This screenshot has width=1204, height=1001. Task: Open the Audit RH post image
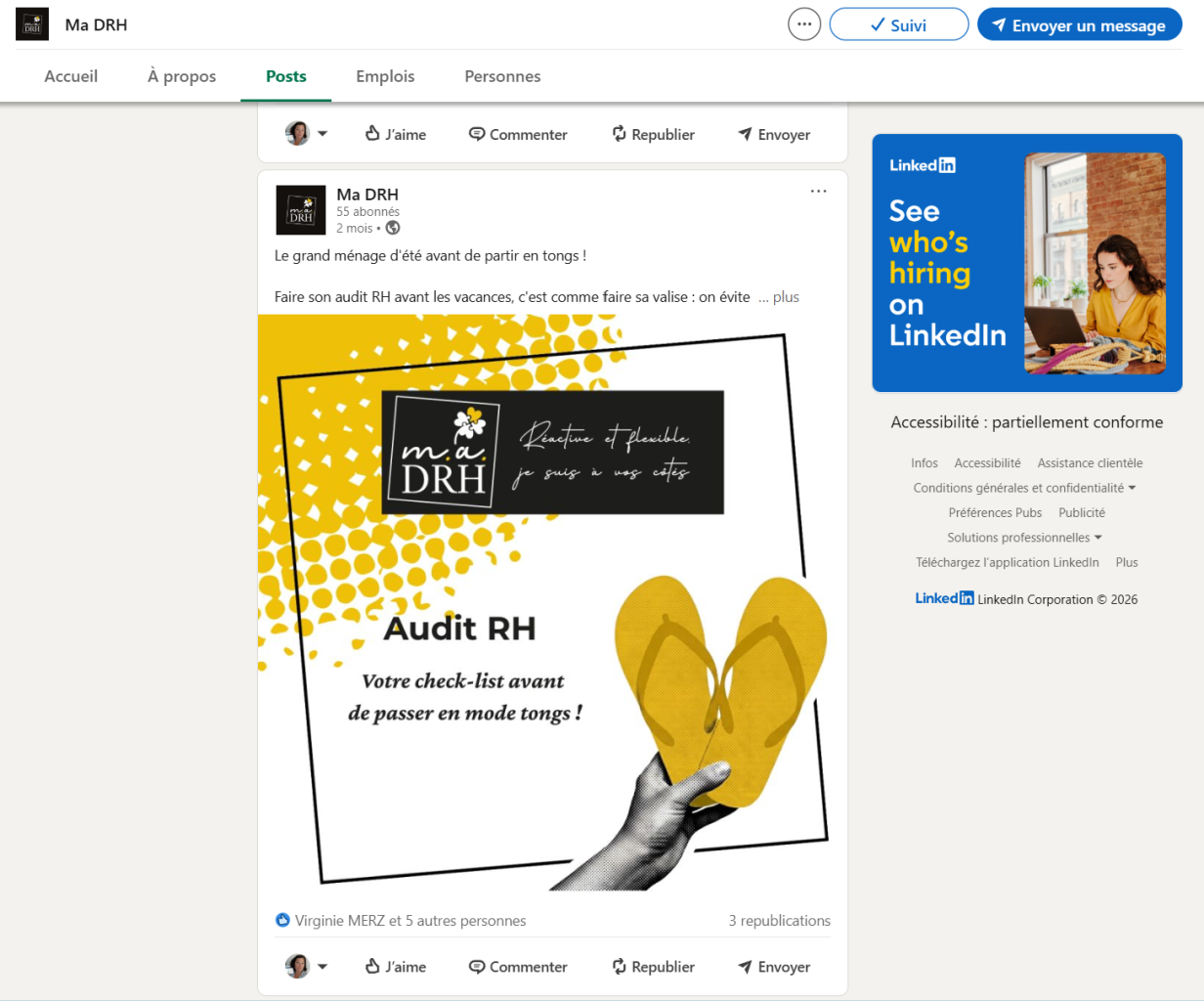pyautogui.click(x=552, y=602)
